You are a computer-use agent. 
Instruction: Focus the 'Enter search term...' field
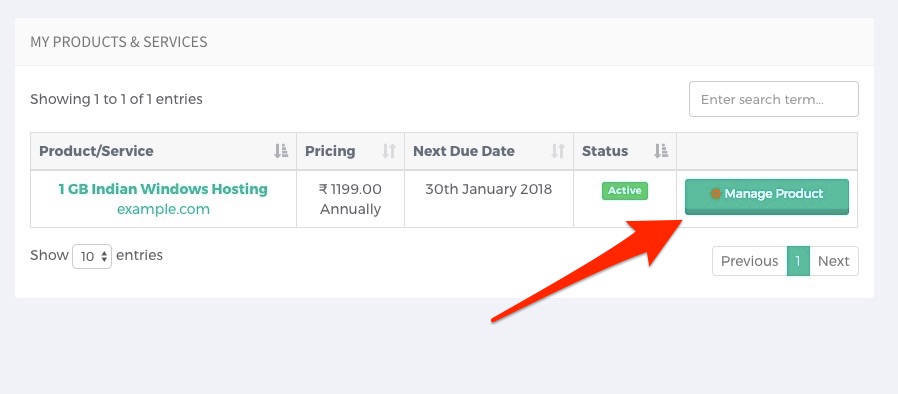(773, 99)
